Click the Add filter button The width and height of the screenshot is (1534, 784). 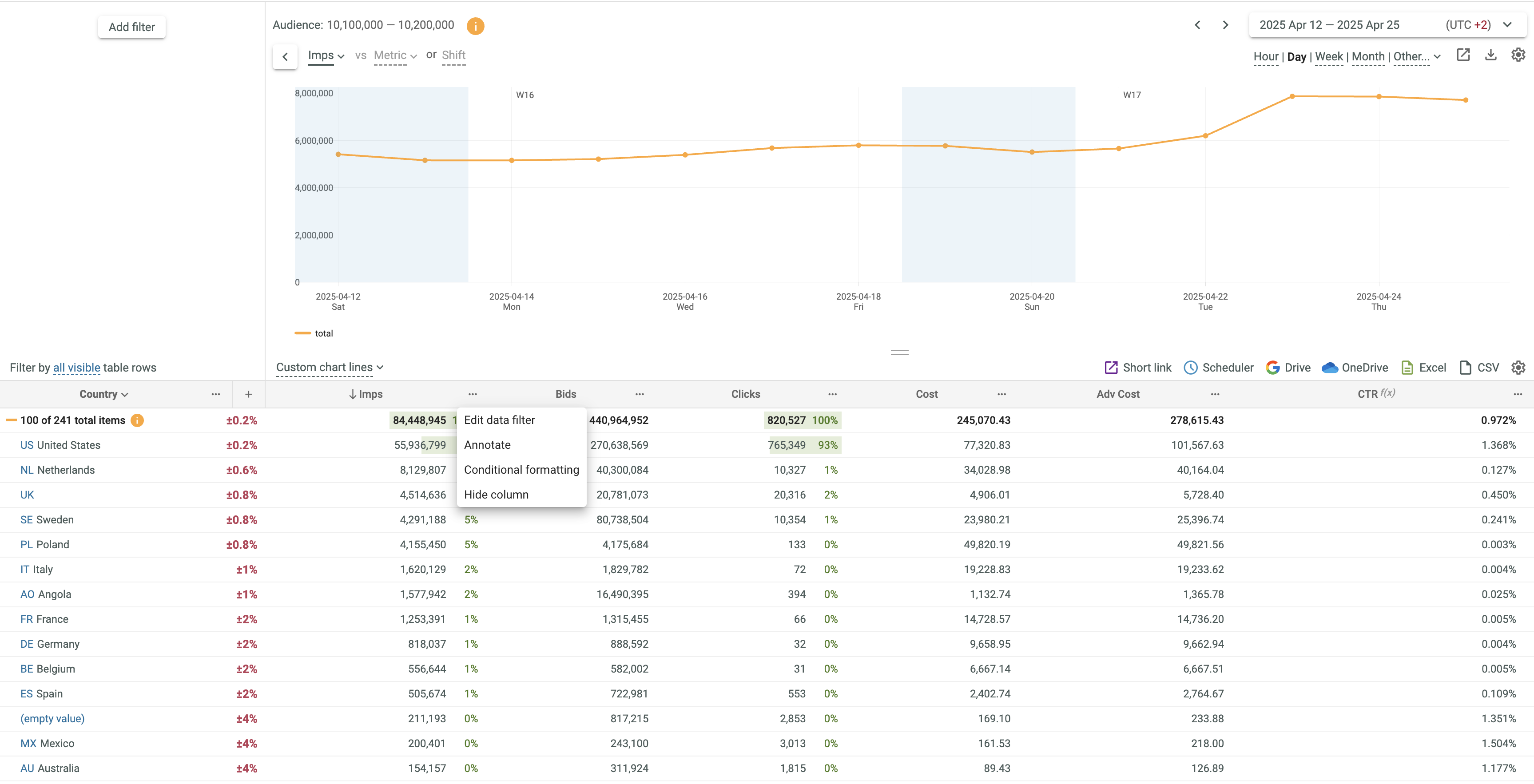[131, 27]
